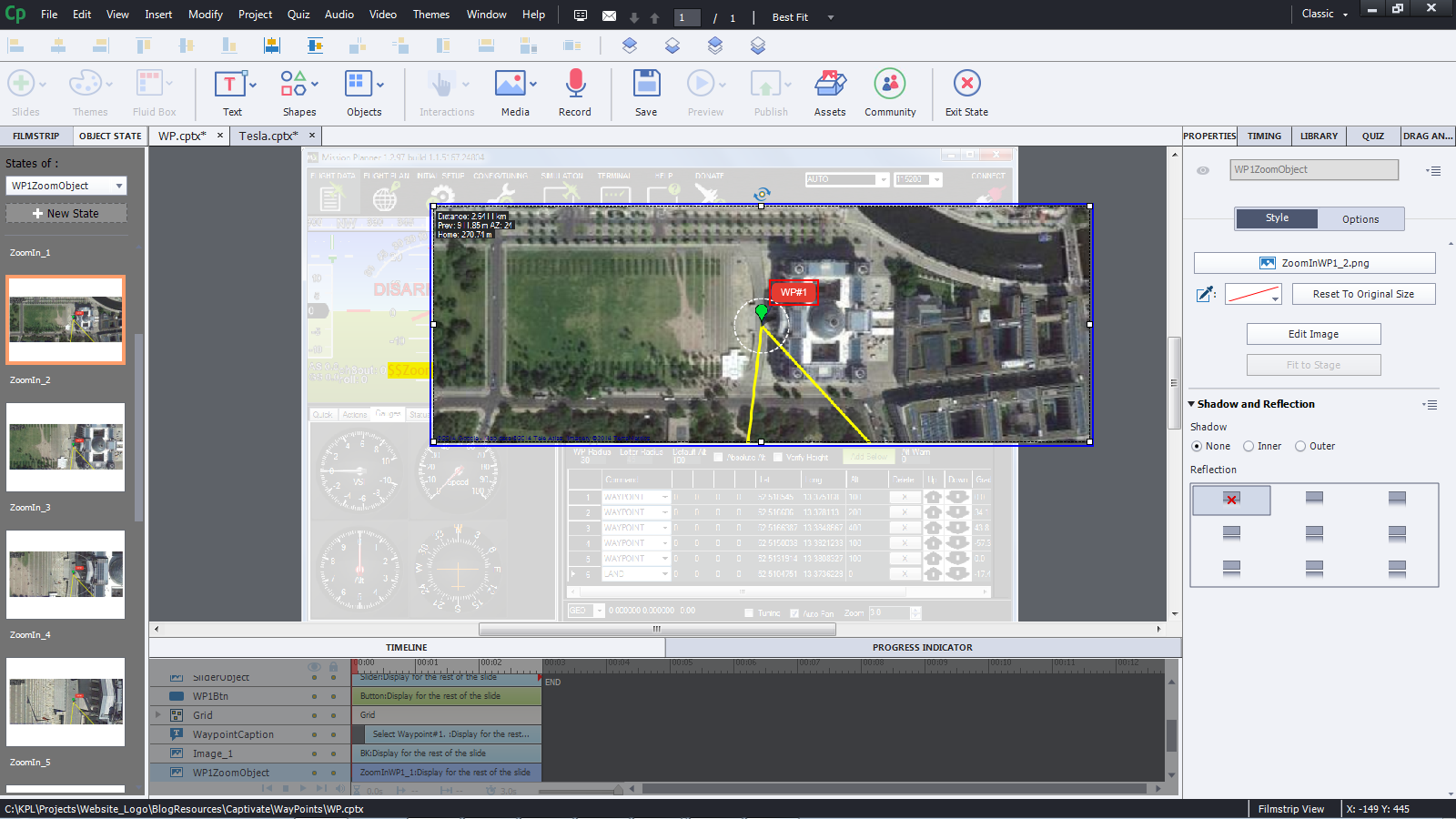Open the WP1ZoomObject states dropdown
Viewport: 1456px width, 819px height.
pos(66,186)
